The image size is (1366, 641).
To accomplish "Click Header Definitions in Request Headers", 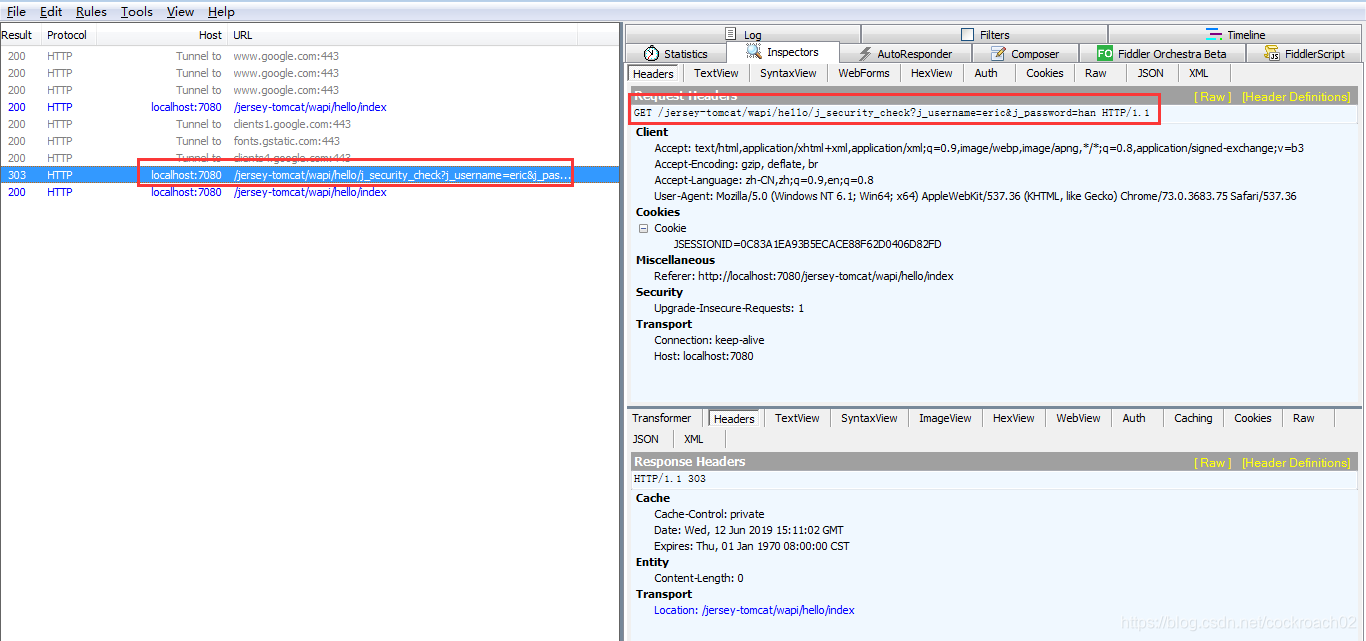I will click(x=1296, y=97).
